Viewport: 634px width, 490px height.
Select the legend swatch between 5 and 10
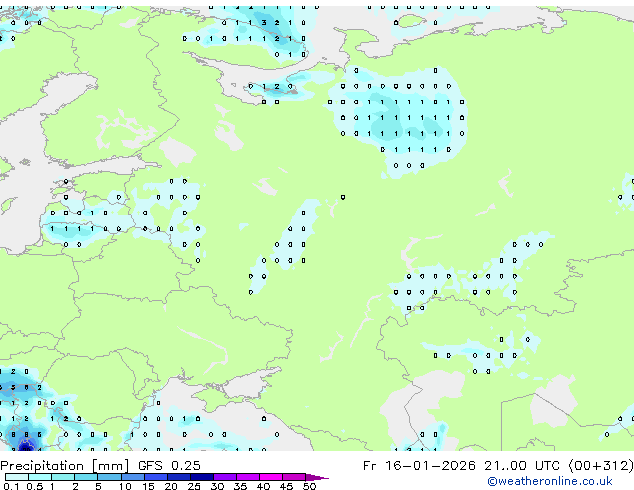[109, 477]
